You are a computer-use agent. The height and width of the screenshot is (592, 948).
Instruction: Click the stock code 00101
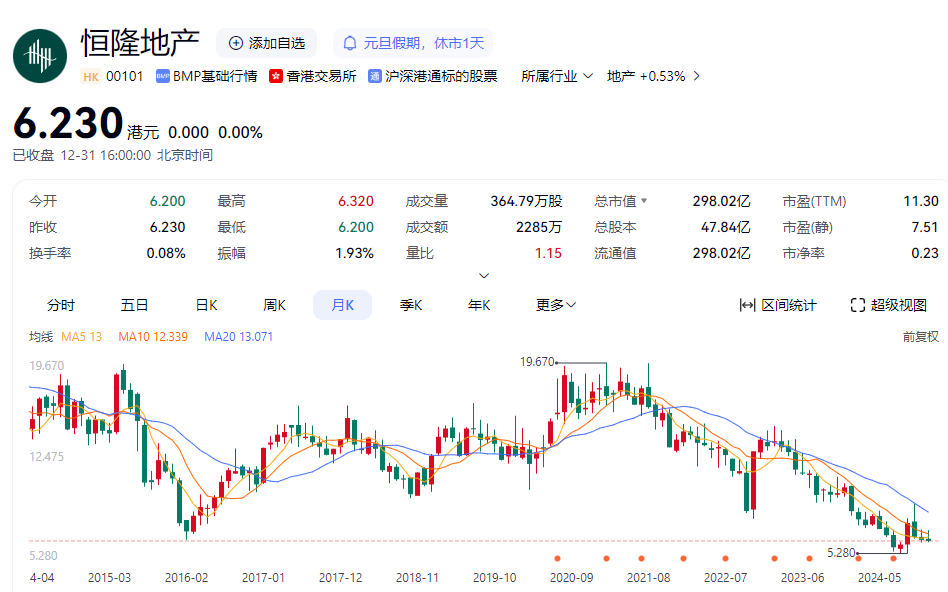[x=125, y=76]
